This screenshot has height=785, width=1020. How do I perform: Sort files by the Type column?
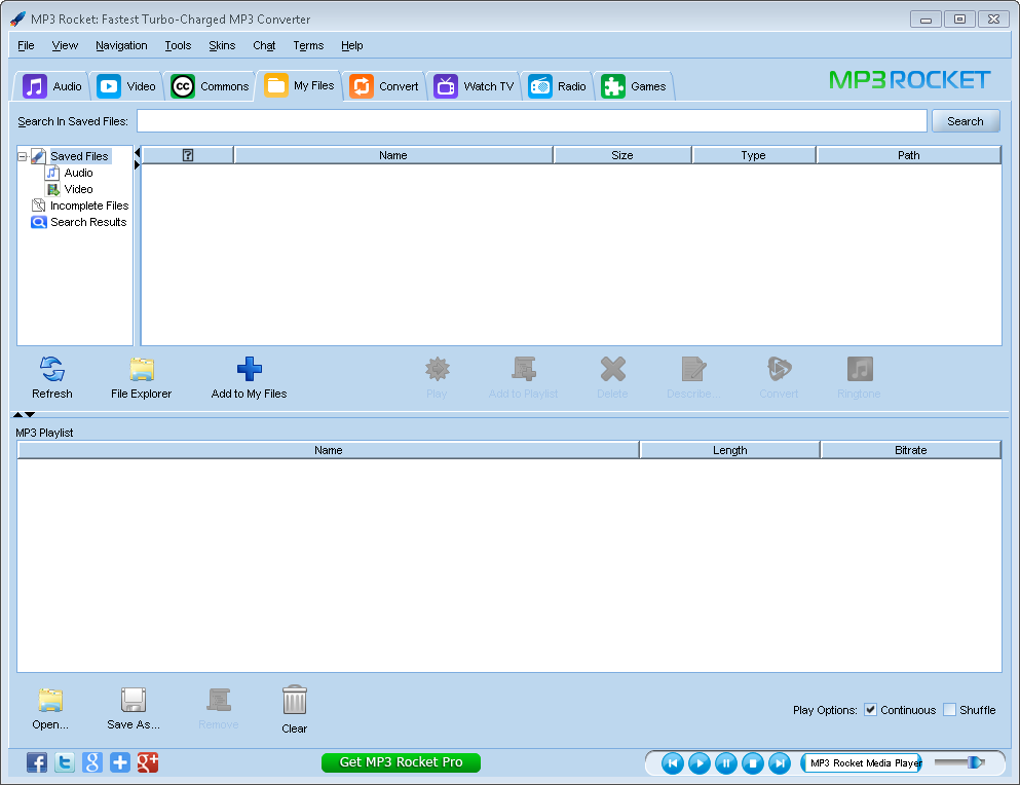[754, 155]
